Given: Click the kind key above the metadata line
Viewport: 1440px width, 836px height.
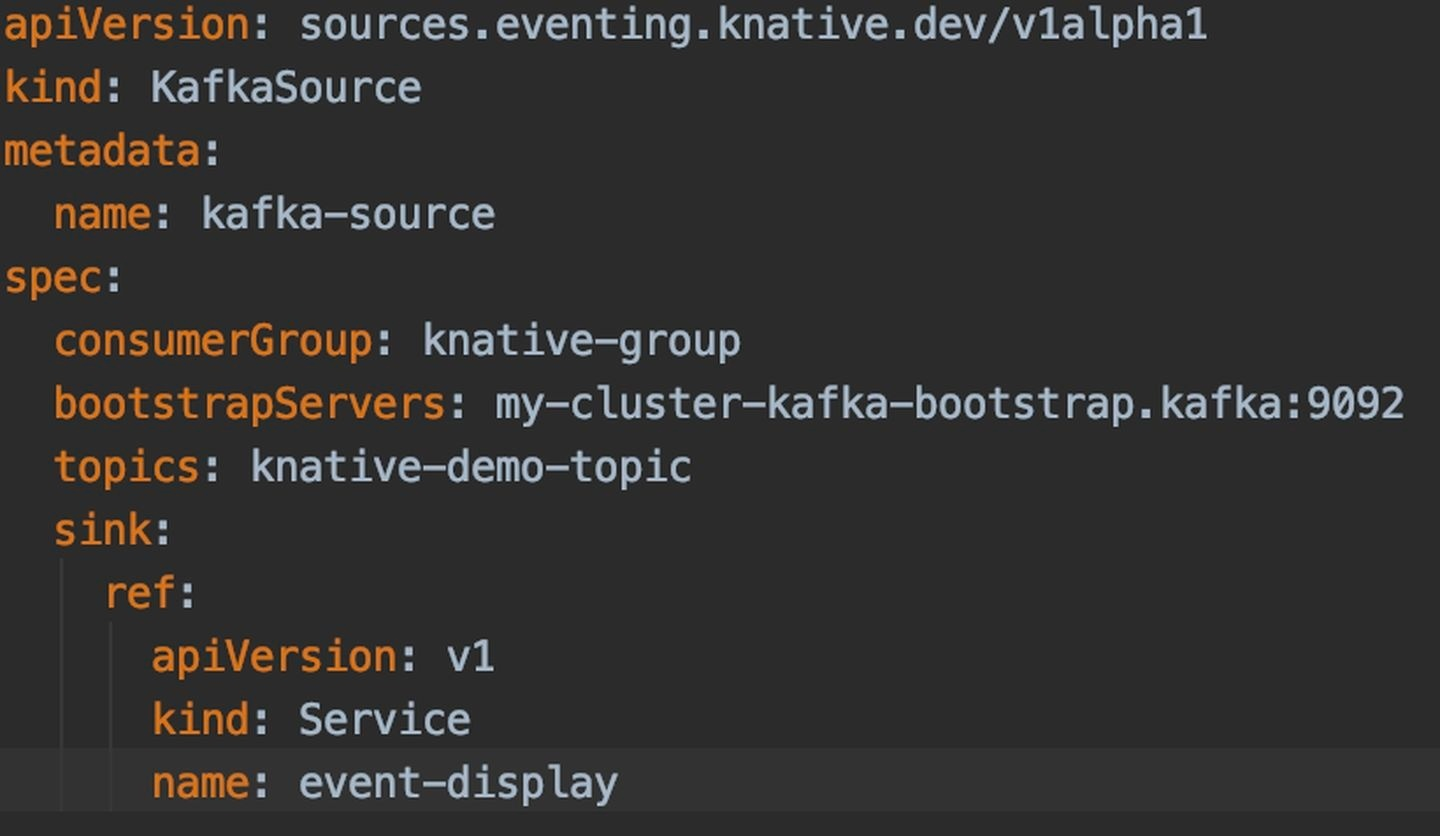Looking at the screenshot, I should (52, 88).
